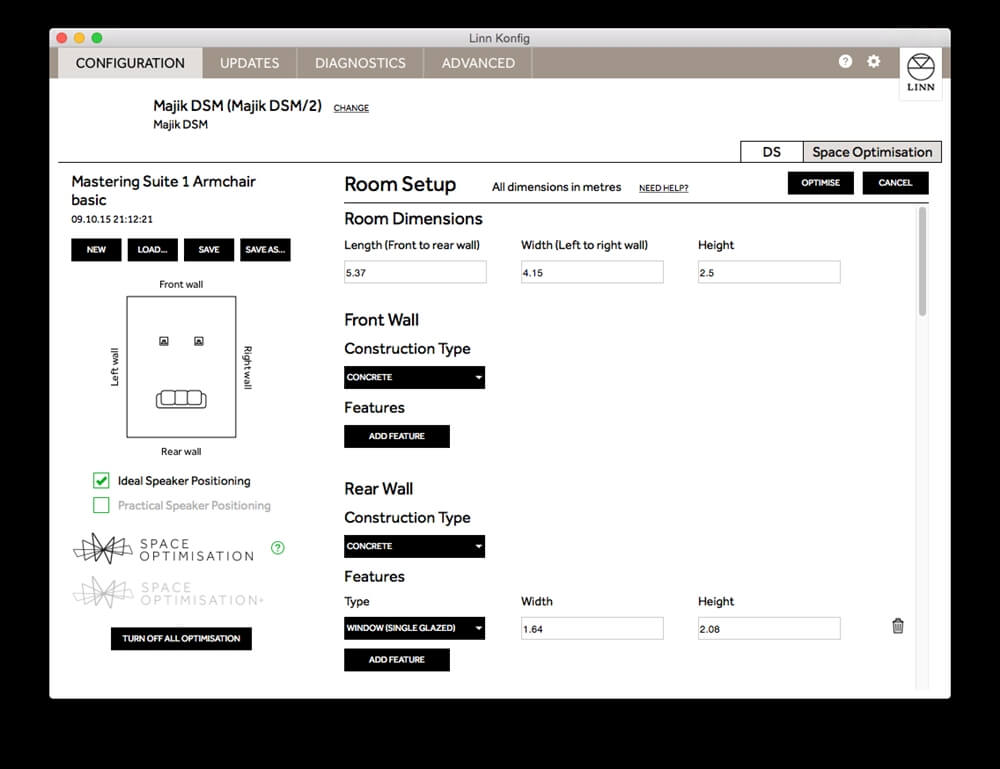Click the Linn logo
This screenshot has height=769, width=1000.
click(921, 73)
